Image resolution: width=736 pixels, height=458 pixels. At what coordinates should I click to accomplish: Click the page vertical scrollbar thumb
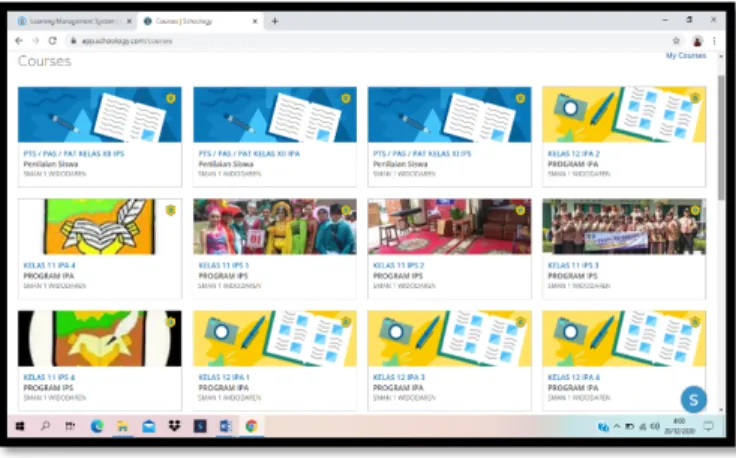[x=721, y=136]
